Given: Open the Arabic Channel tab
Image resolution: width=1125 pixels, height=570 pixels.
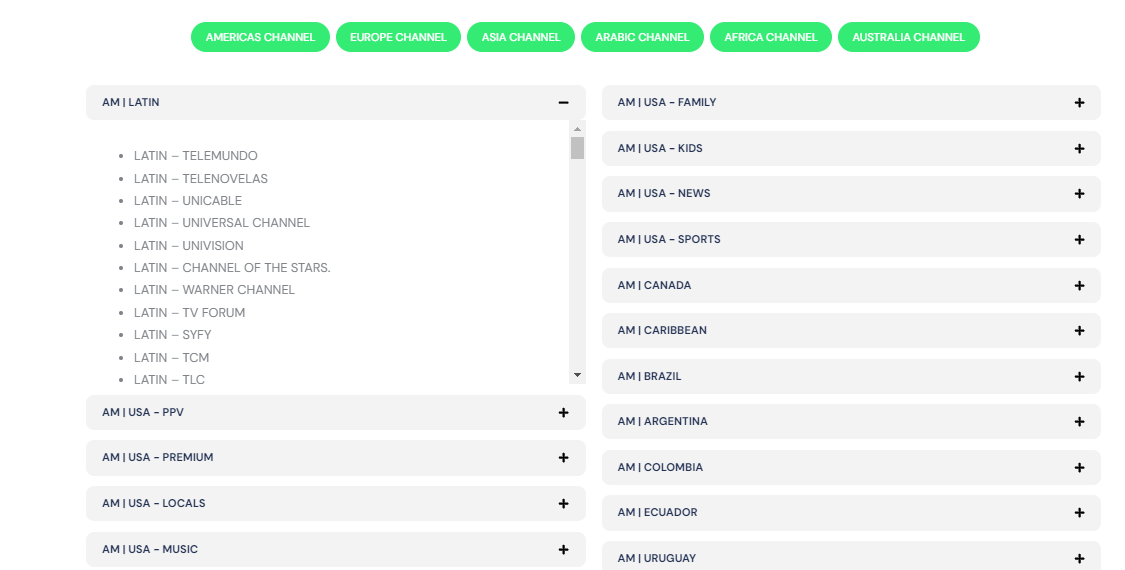Looking at the screenshot, I should (642, 37).
